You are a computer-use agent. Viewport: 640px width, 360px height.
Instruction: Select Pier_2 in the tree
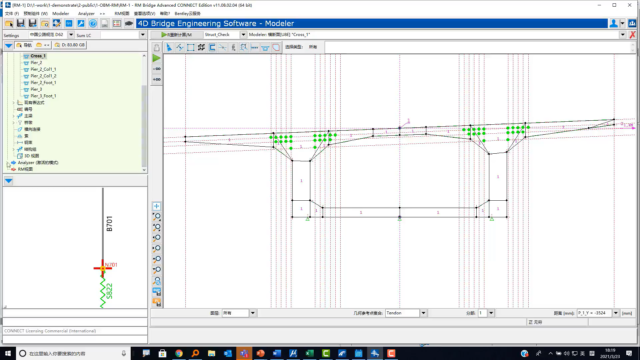point(36,62)
